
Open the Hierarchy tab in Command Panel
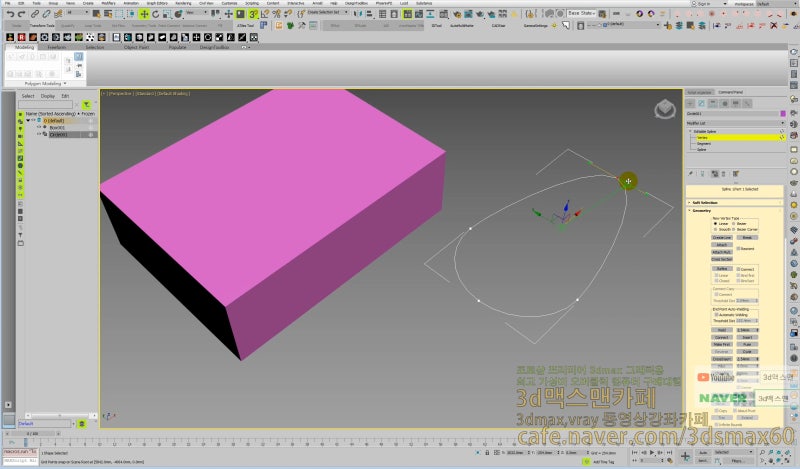pyautogui.click(x=713, y=104)
